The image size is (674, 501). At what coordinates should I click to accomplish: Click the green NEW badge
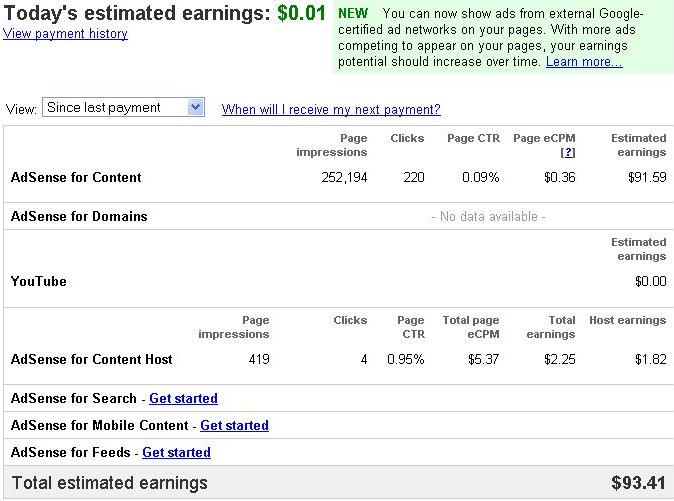(x=353, y=14)
